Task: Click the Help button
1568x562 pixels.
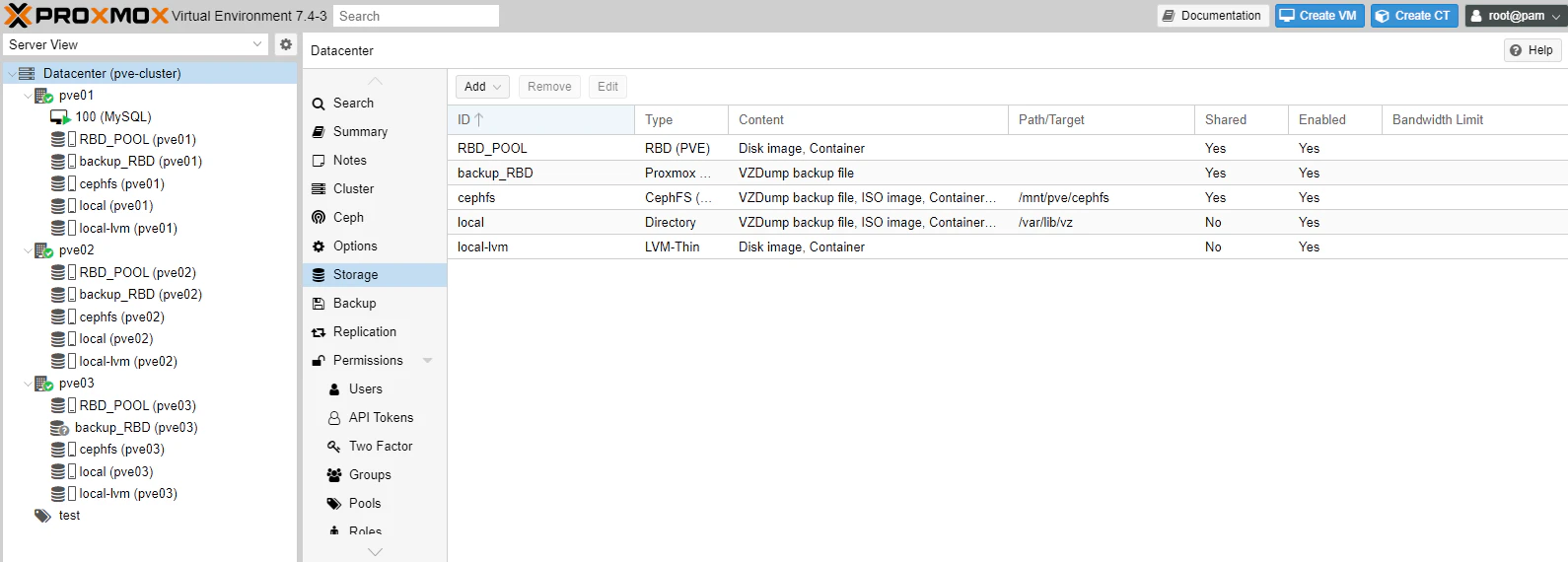Action: pyautogui.click(x=1532, y=50)
